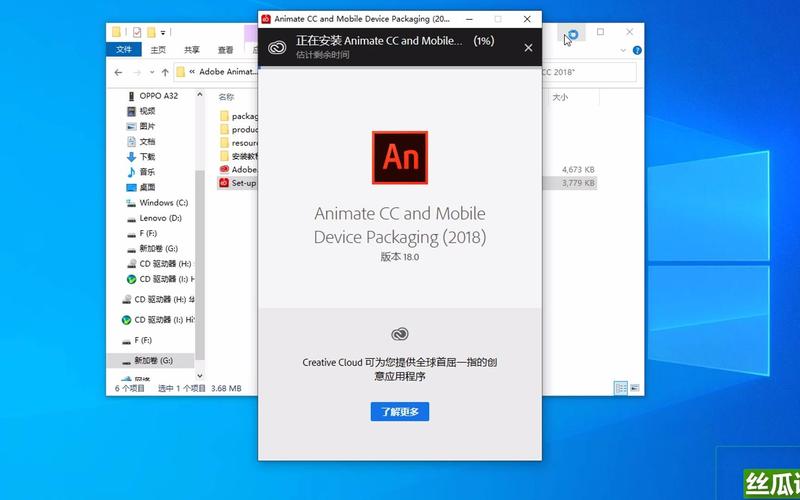Click the products folder icon

224,129
